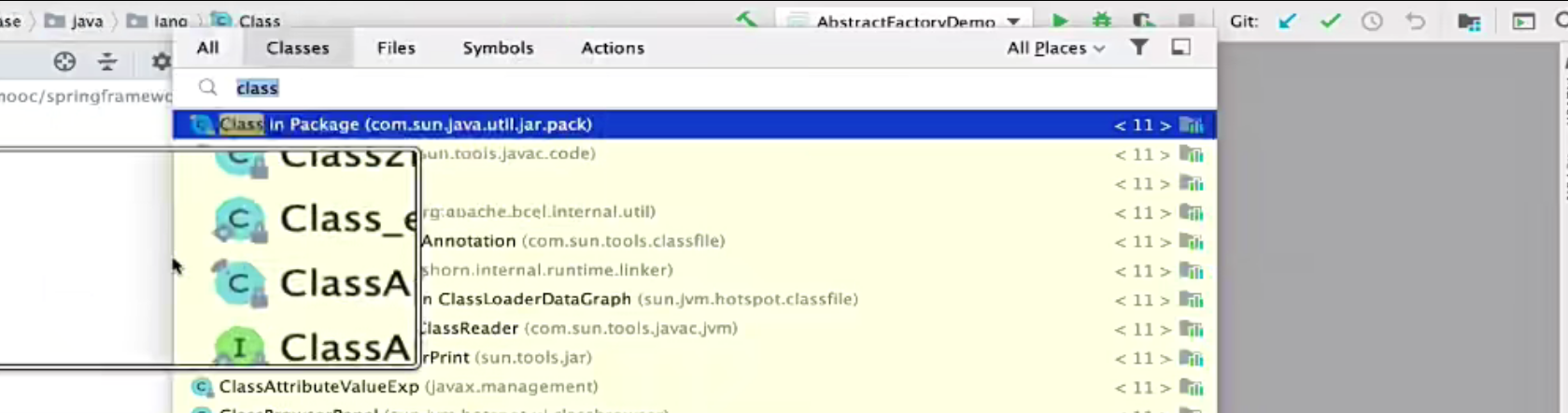Click locate/scroll-from-source target icon
The image size is (1568, 413).
point(64,62)
